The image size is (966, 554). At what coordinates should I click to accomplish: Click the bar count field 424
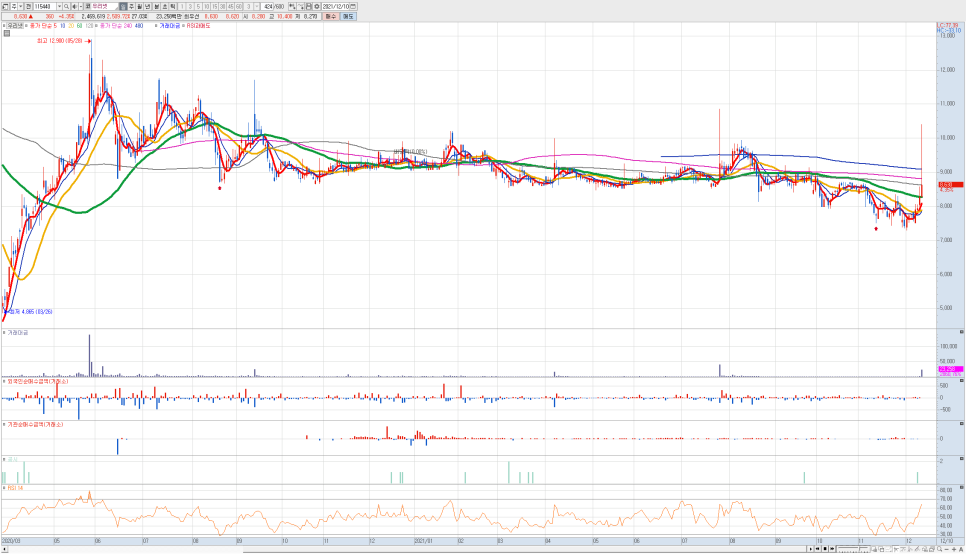point(267,6)
